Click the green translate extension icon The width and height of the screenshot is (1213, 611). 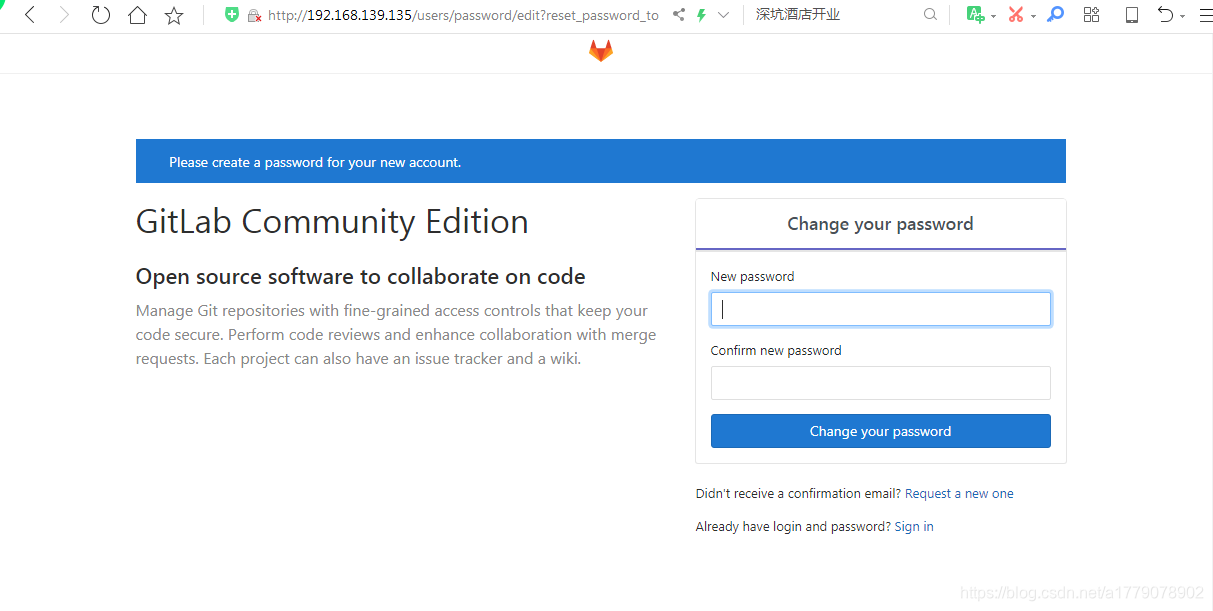pyautogui.click(x=975, y=15)
